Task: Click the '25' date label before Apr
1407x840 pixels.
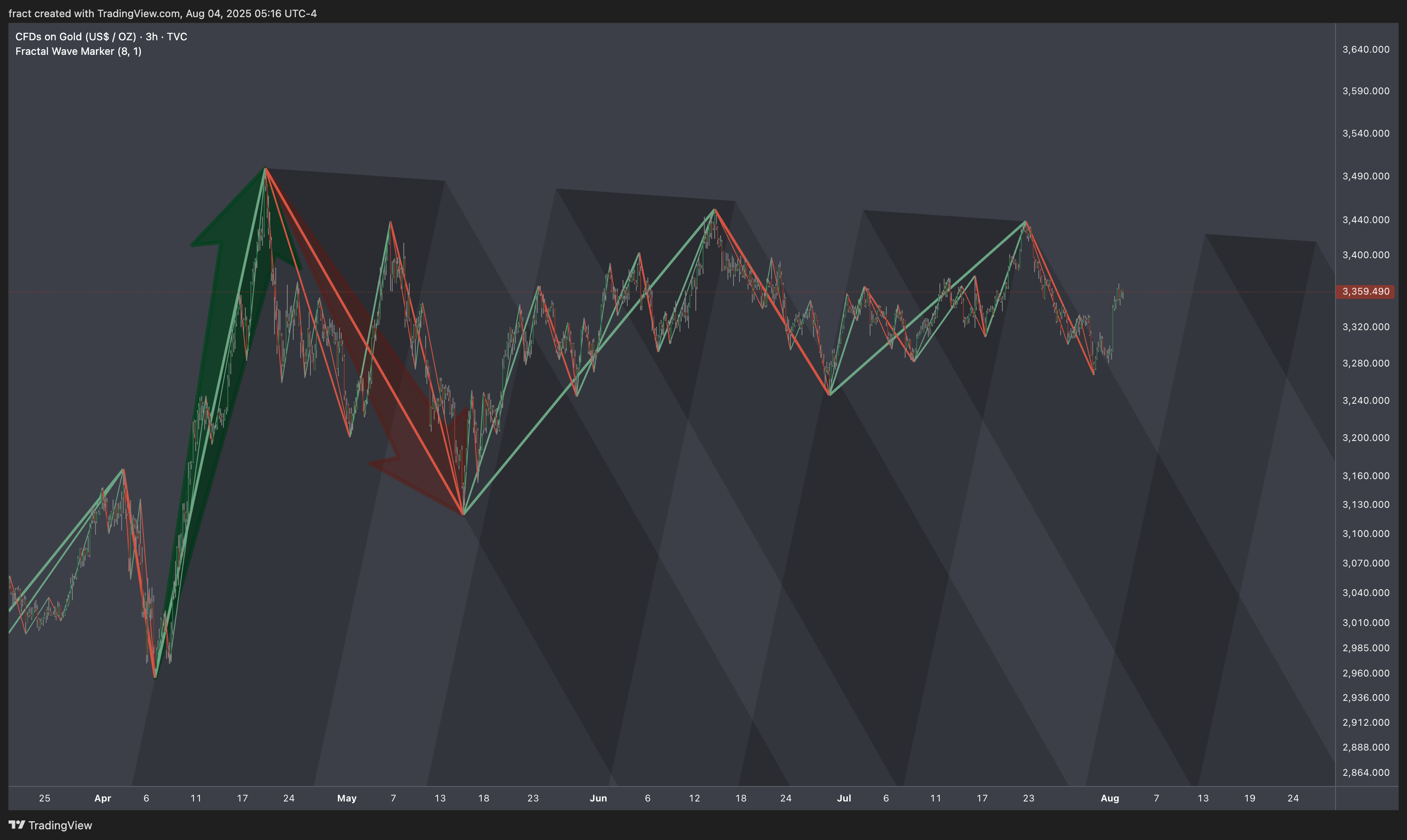Action: [45, 798]
